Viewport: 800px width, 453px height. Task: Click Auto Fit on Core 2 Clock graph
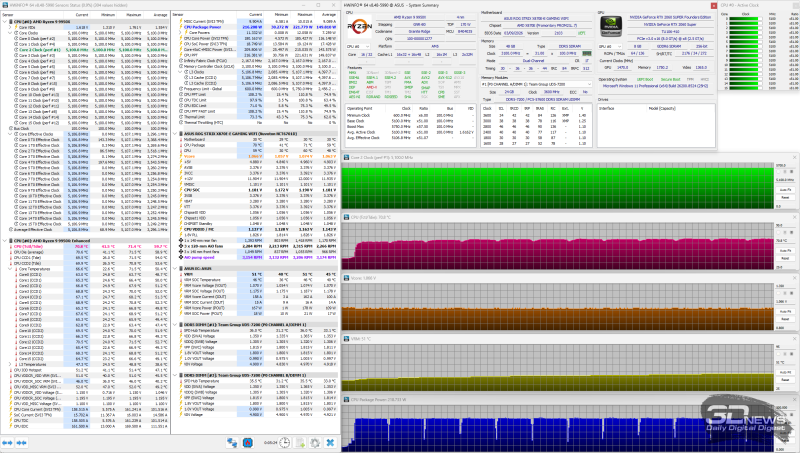[785, 190]
